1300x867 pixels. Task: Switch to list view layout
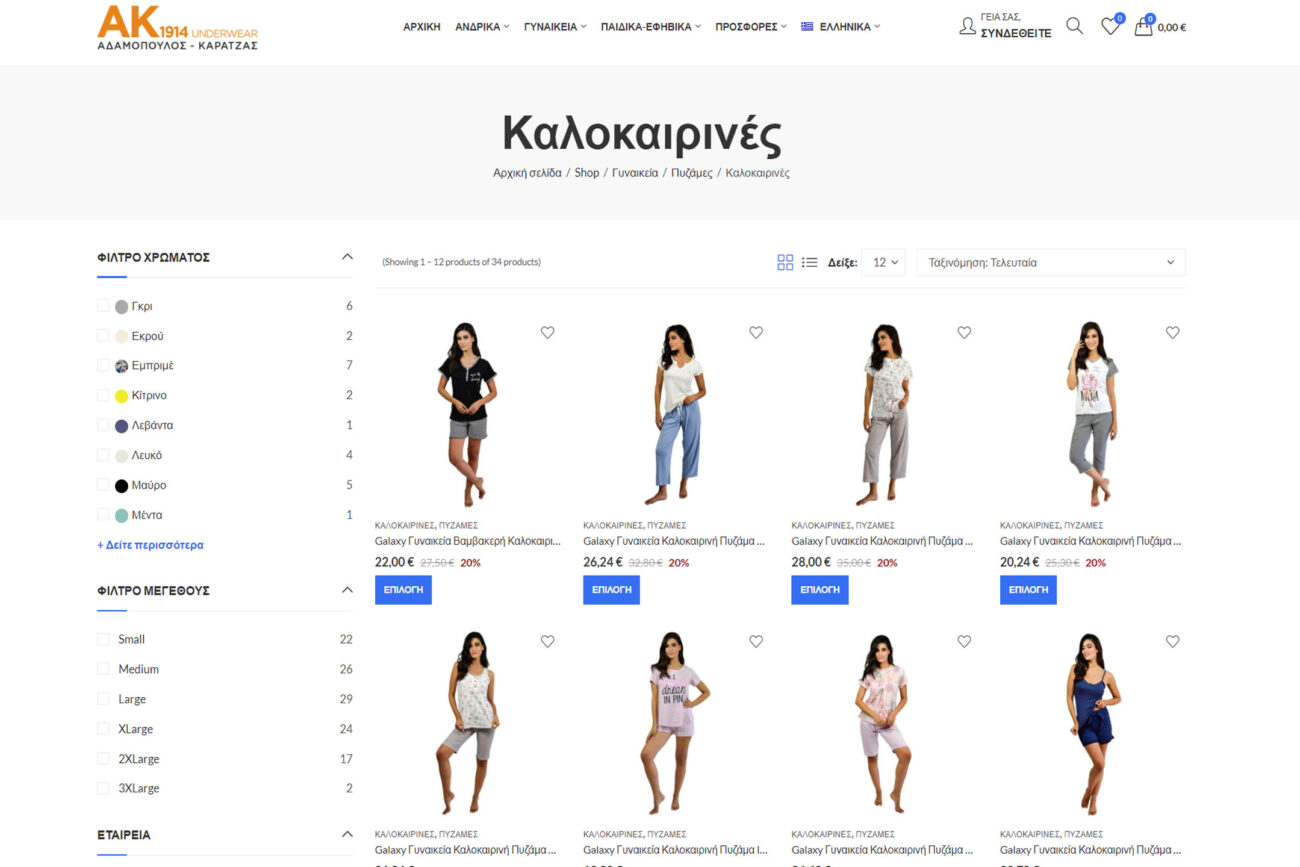click(x=809, y=262)
